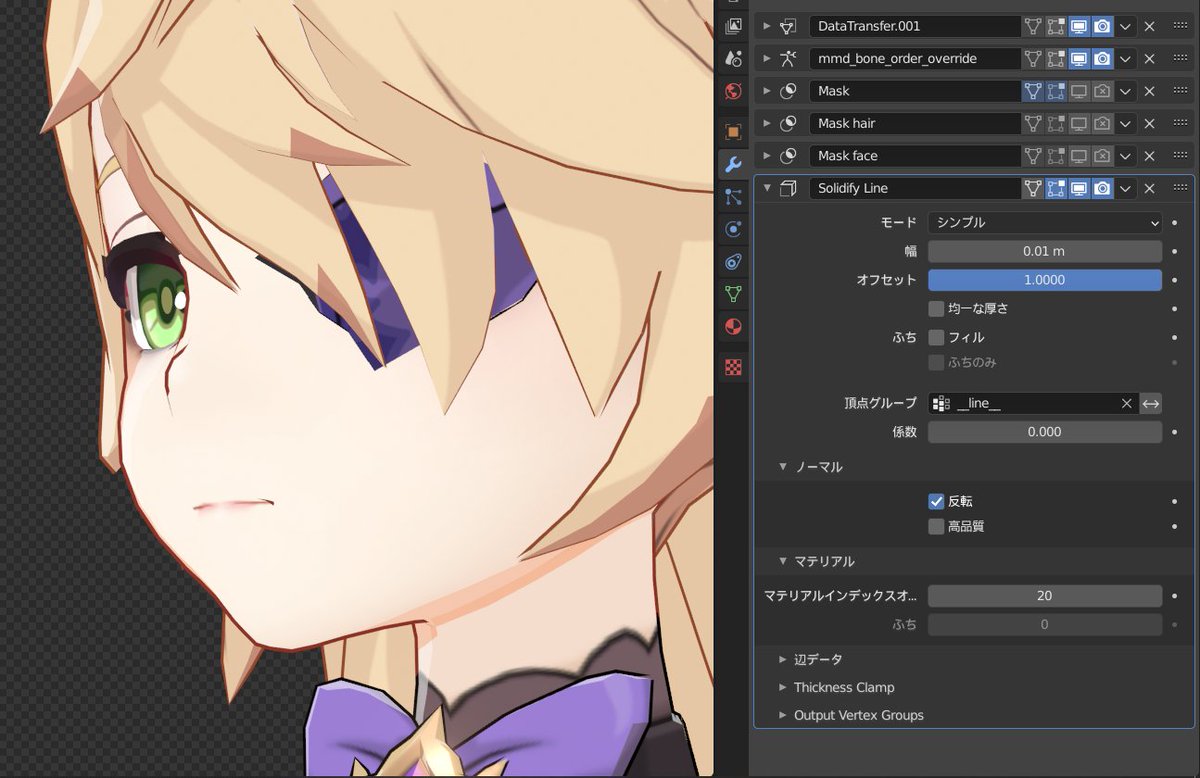Toggle DataTransfer.001 render visibility
Screen dimensions: 1200x778
[1102, 27]
